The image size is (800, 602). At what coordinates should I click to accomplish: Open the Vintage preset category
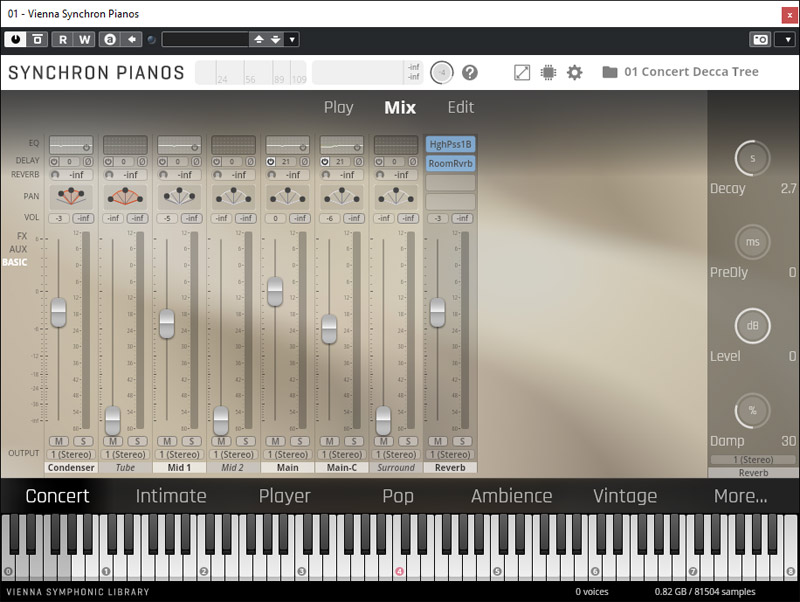click(626, 495)
